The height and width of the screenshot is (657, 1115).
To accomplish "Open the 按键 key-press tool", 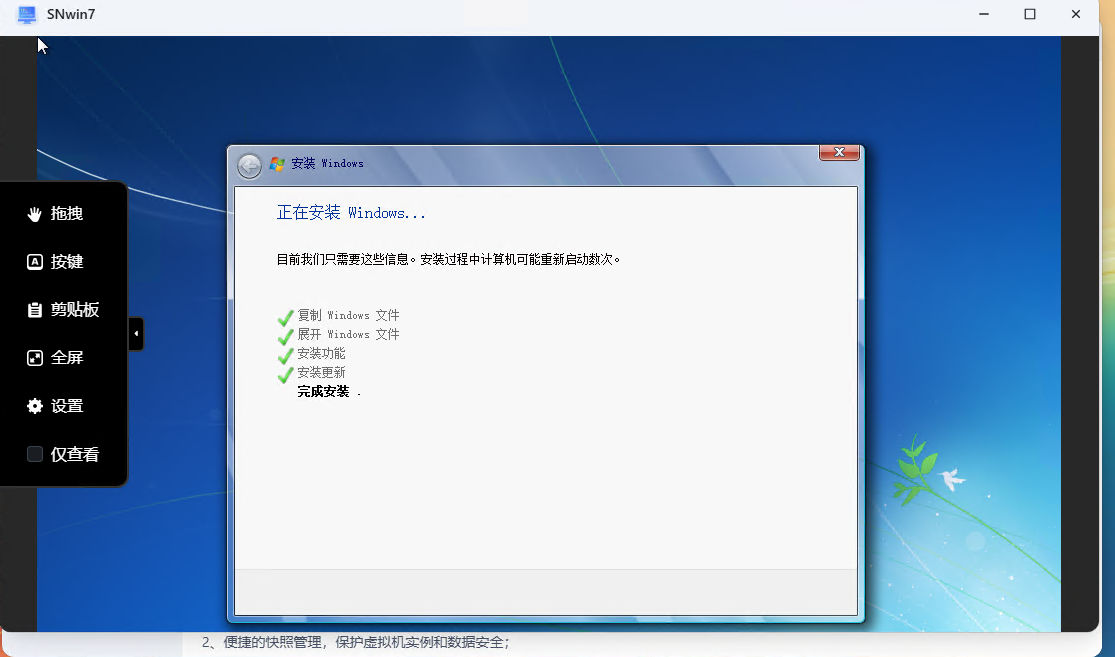I will 34,261.
